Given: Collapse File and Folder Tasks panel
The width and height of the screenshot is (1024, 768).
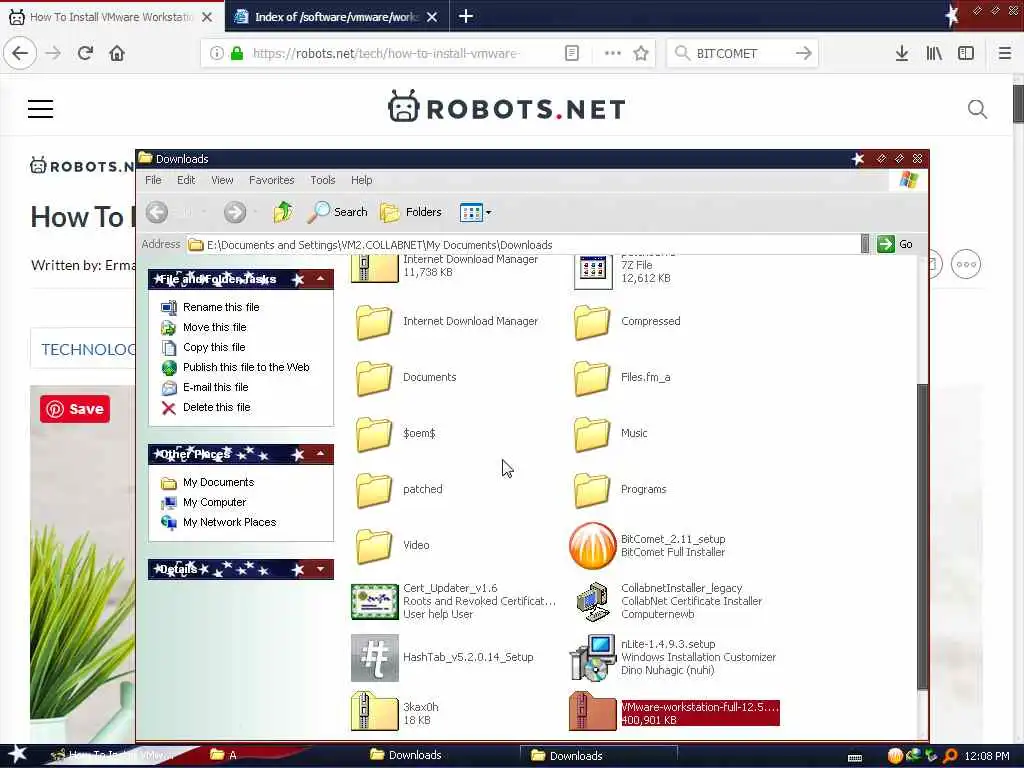Looking at the screenshot, I should (321, 280).
